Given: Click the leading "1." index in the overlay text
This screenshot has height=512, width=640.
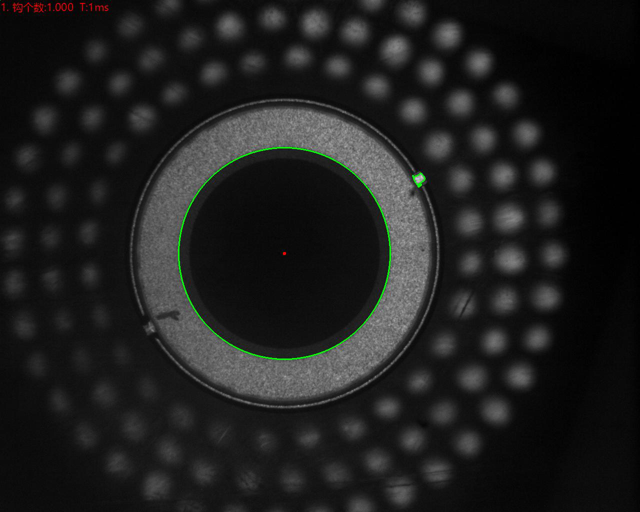Looking at the screenshot, I should pyautogui.click(x=5, y=7).
